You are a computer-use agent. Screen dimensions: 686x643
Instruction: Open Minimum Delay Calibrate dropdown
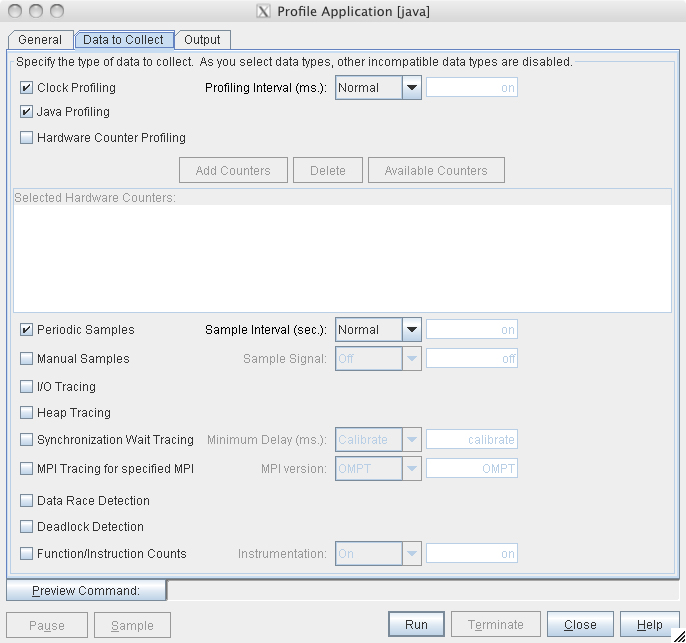click(x=378, y=439)
